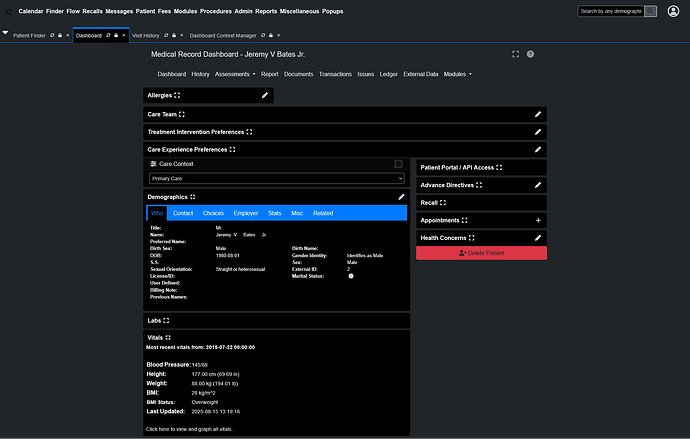Click the Care Team edit pencil
Screen dimensions: 690x439
(x=538, y=115)
